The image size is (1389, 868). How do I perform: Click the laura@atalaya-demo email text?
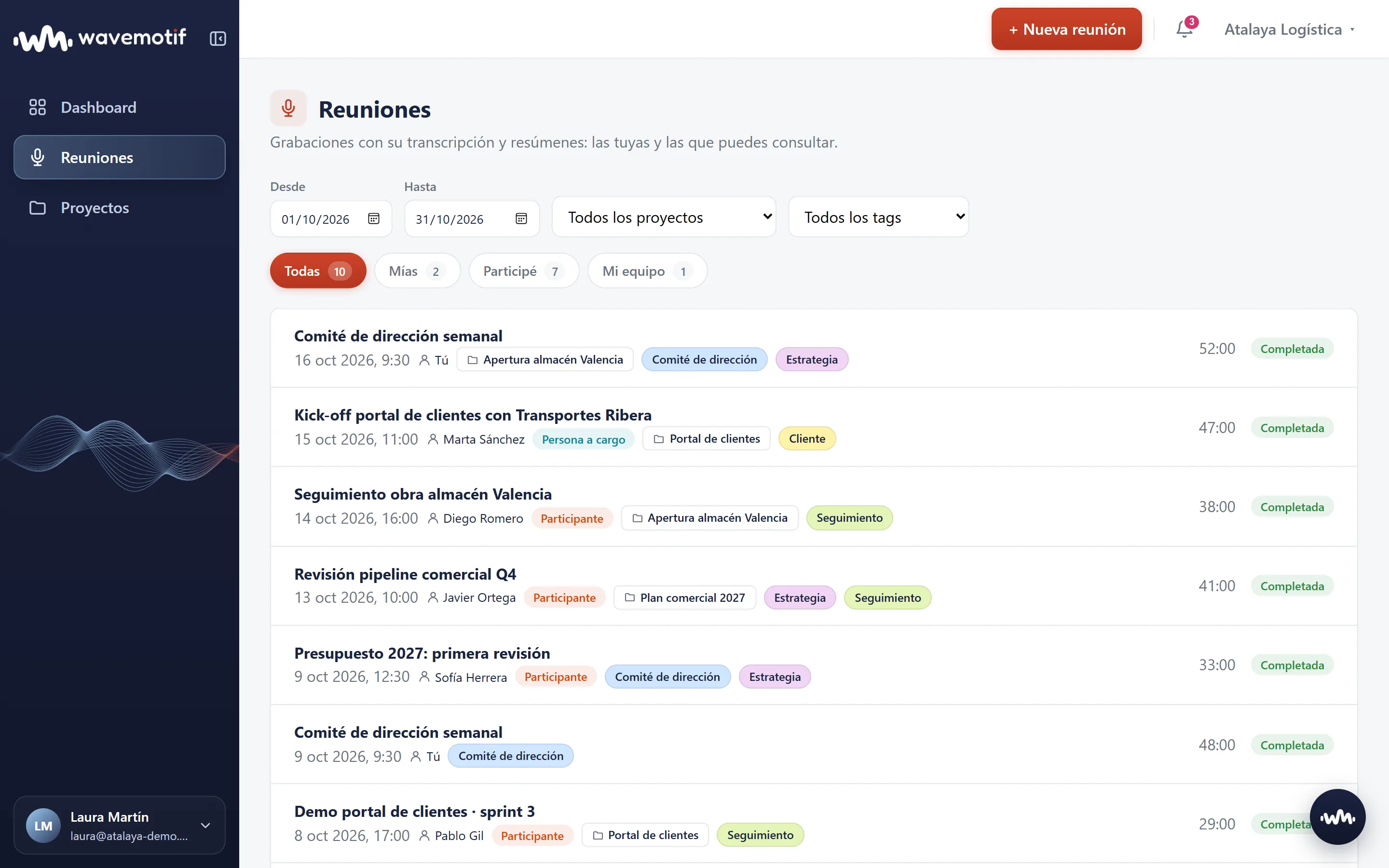pyautogui.click(x=129, y=837)
